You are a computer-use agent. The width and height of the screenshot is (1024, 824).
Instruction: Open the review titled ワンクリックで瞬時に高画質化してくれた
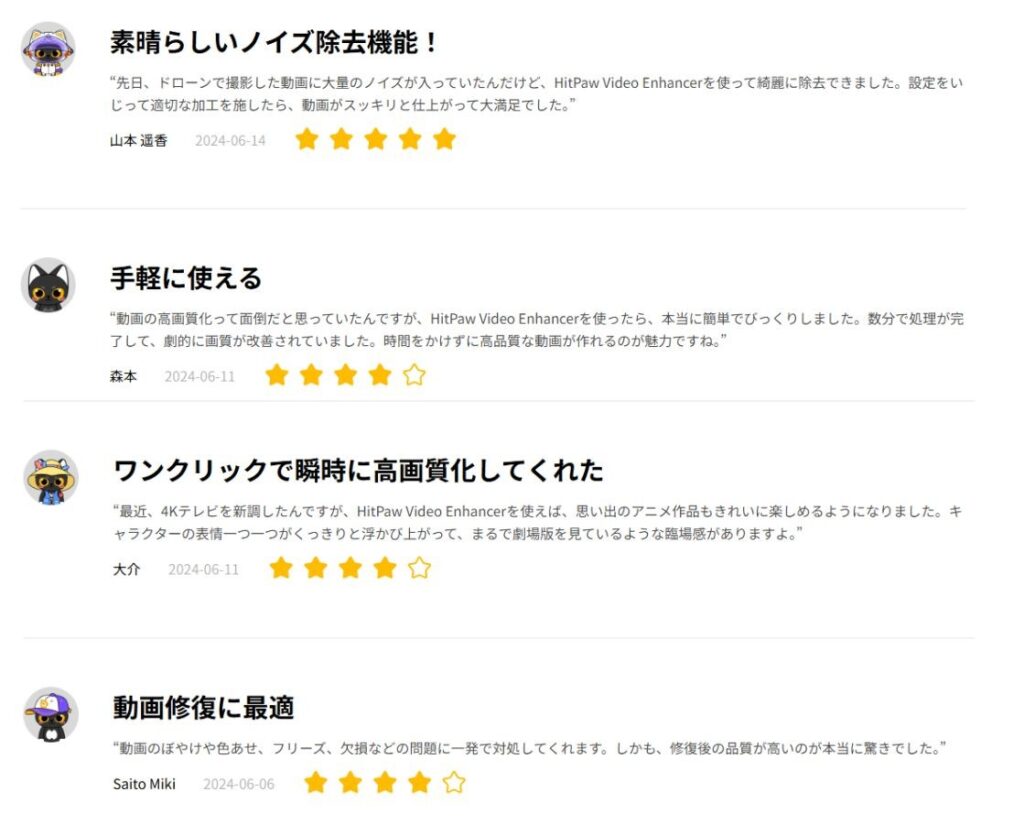pyautogui.click(x=358, y=470)
